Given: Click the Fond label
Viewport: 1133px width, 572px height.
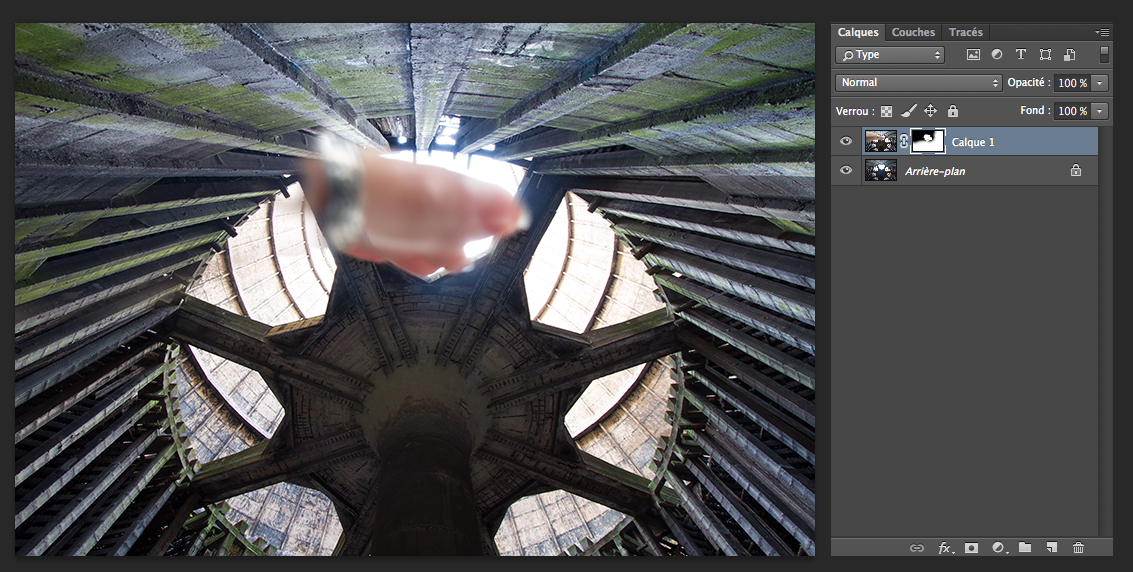Looking at the screenshot, I should coord(1035,110).
